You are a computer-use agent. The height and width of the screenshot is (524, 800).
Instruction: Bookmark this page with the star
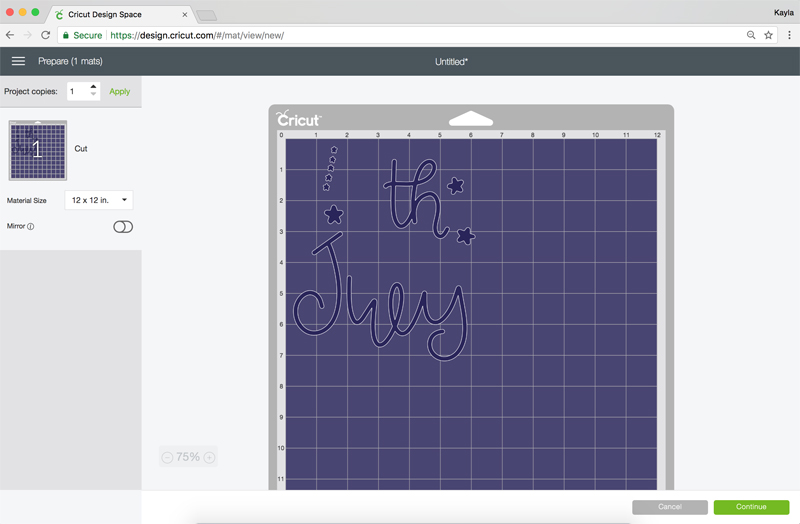tap(768, 35)
